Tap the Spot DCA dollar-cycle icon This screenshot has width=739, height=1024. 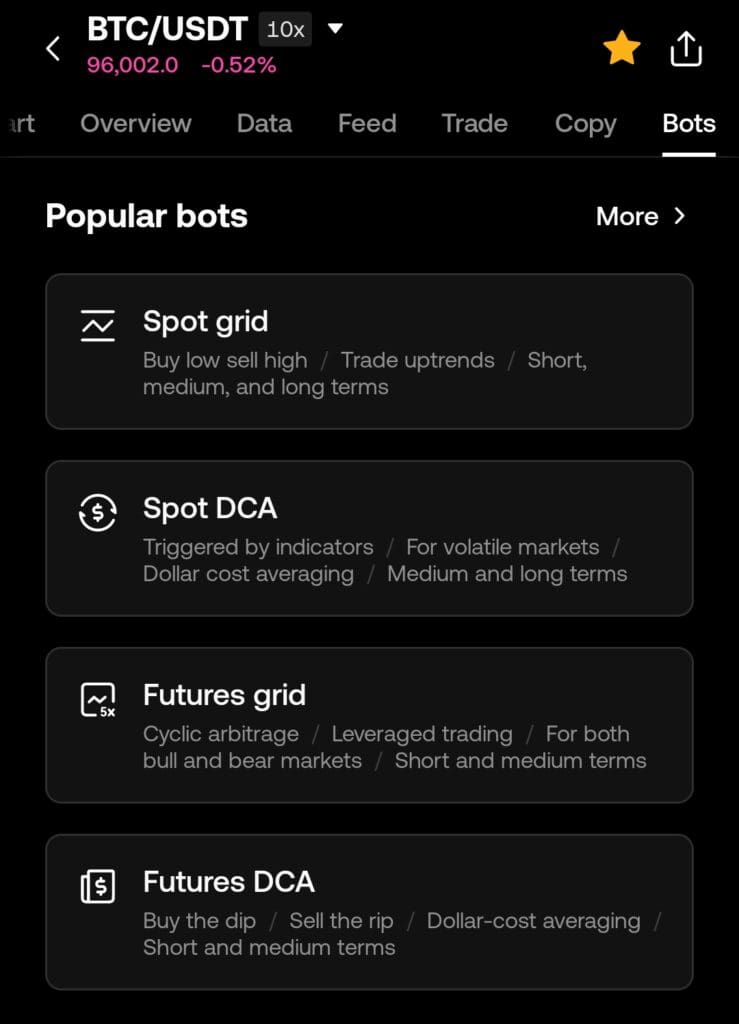pyautogui.click(x=98, y=511)
